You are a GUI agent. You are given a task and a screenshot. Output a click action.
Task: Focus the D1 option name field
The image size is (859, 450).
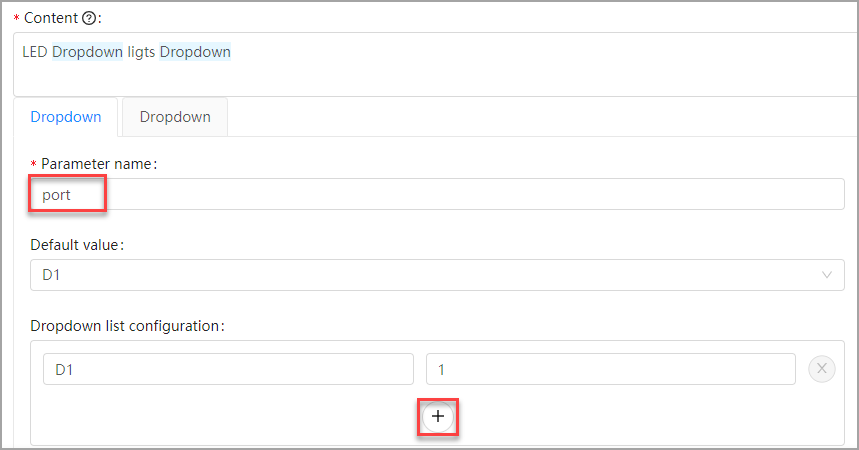(228, 369)
